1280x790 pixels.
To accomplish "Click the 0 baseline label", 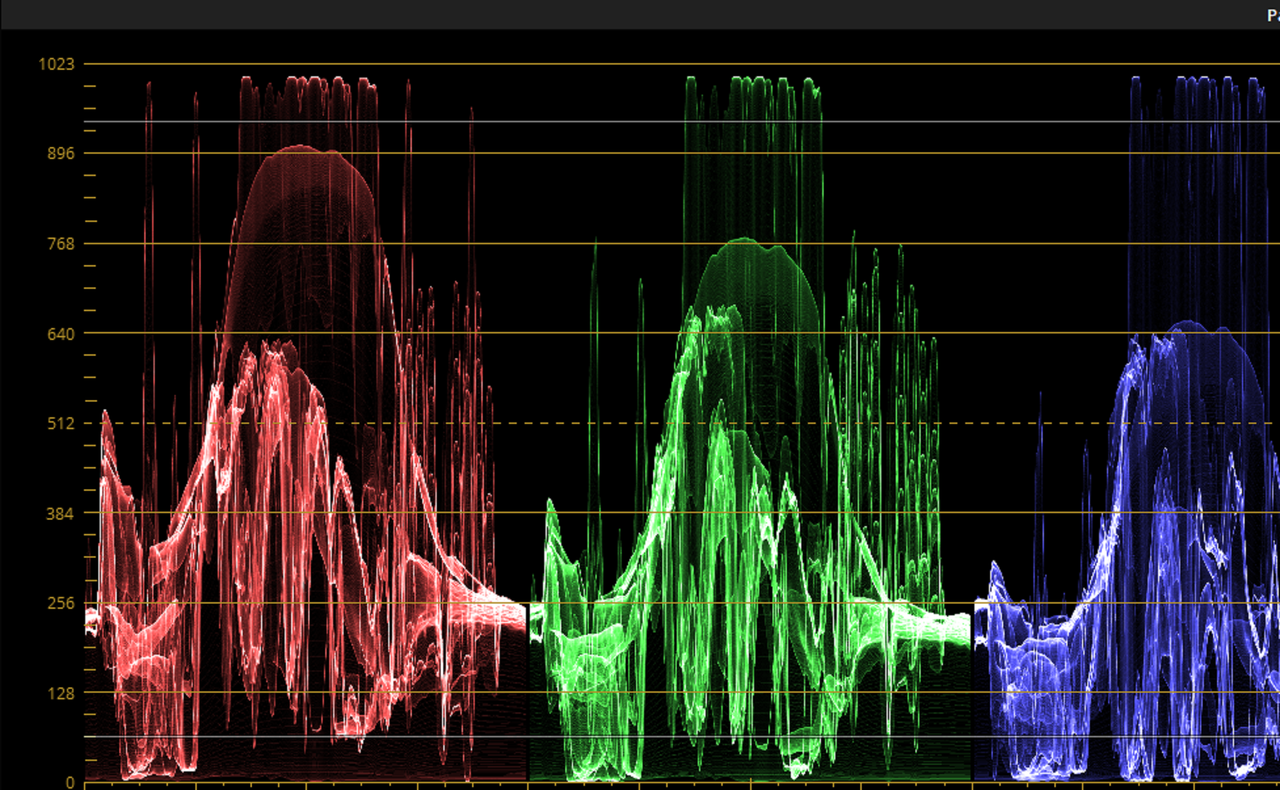I will click(69, 781).
